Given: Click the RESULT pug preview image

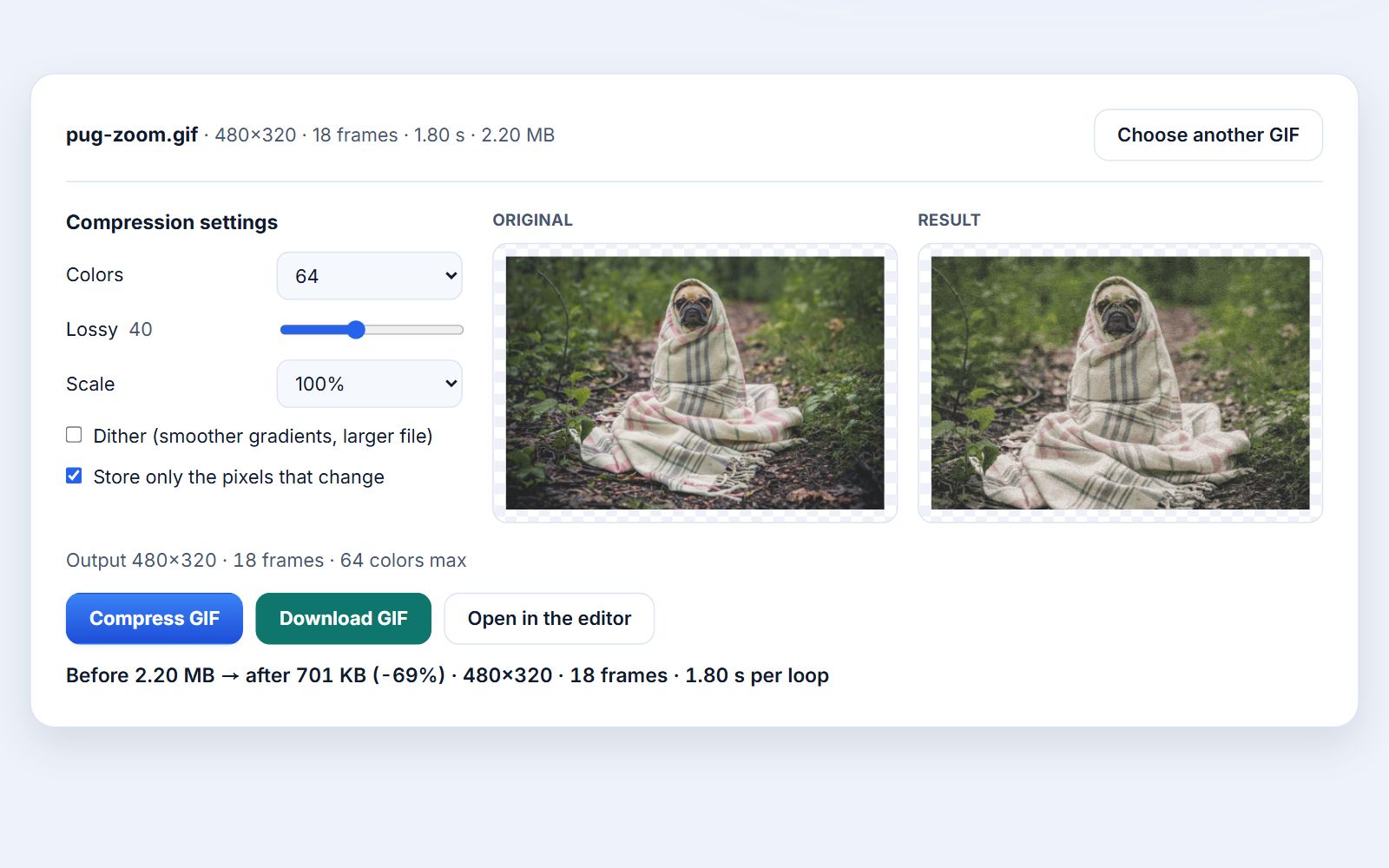Looking at the screenshot, I should coord(1120,383).
